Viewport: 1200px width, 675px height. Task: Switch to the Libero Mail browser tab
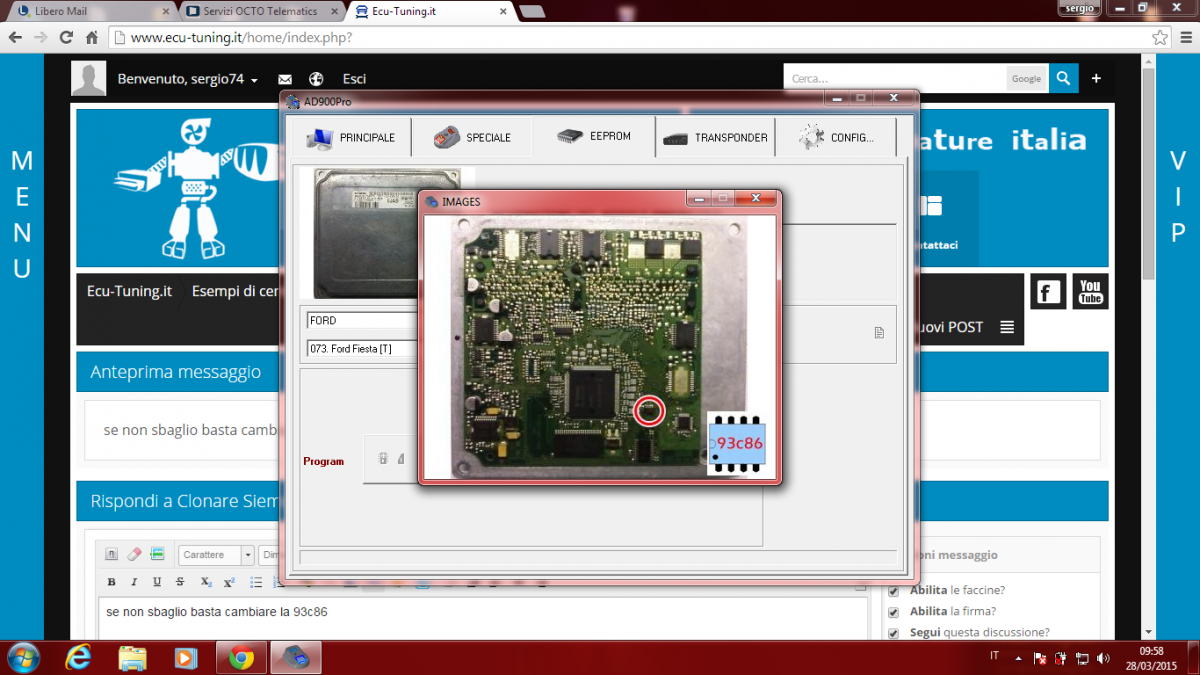click(x=91, y=10)
